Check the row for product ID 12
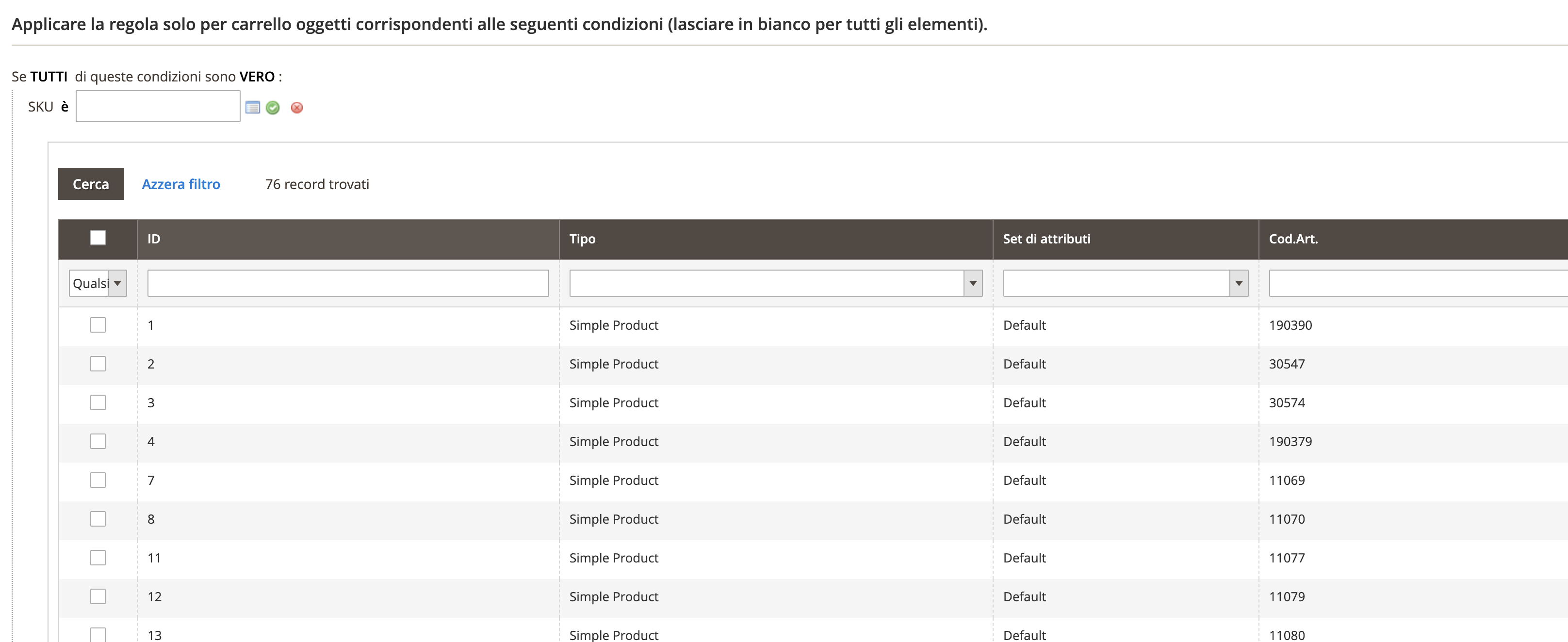The height and width of the screenshot is (642, 1568). click(98, 596)
